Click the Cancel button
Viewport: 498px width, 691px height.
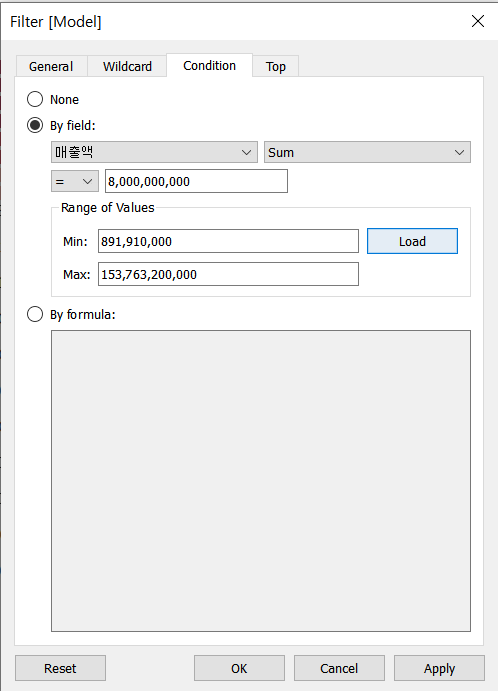pyautogui.click(x=339, y=668)
